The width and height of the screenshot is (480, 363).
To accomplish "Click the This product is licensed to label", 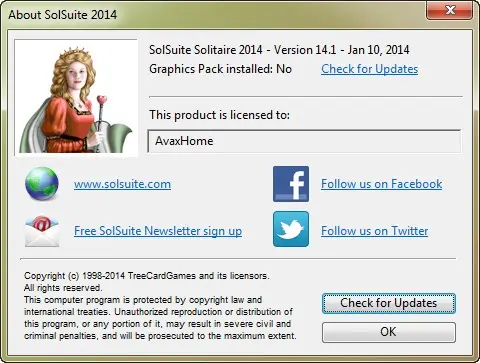I will coord(219,115).
